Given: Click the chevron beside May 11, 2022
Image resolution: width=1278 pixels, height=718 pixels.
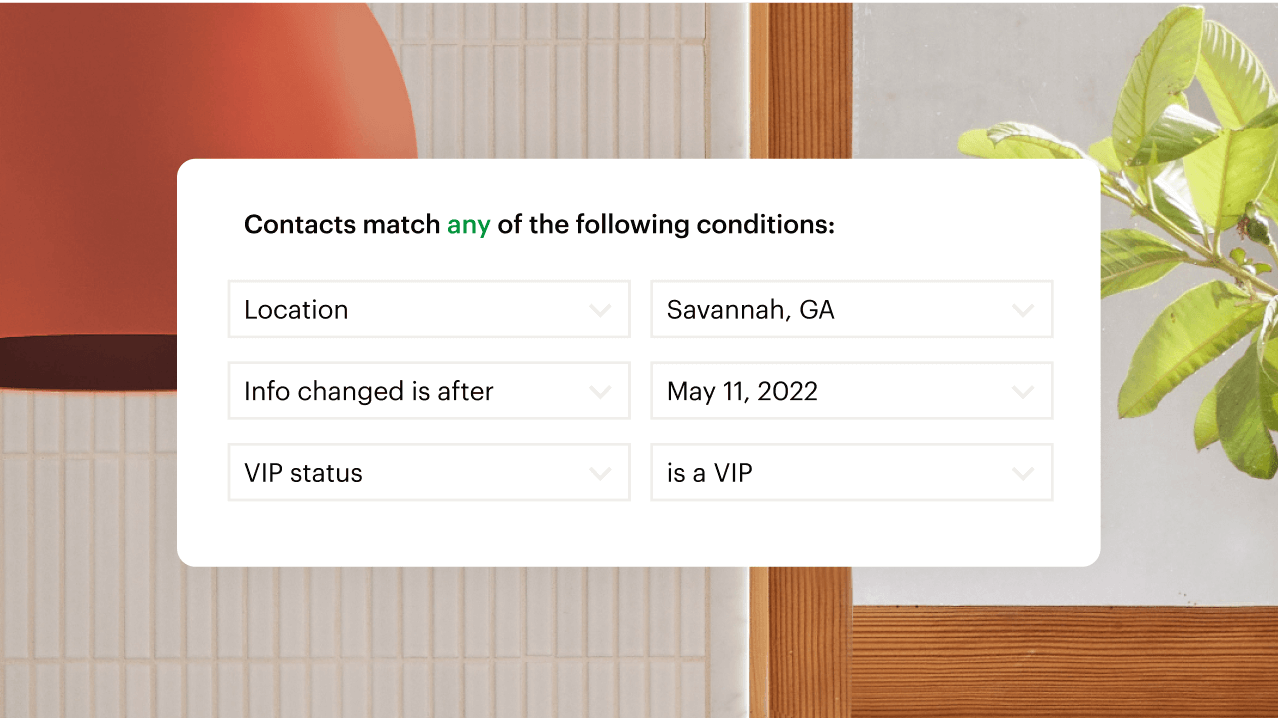Looking at the screenshot, I should (1023, 391).
